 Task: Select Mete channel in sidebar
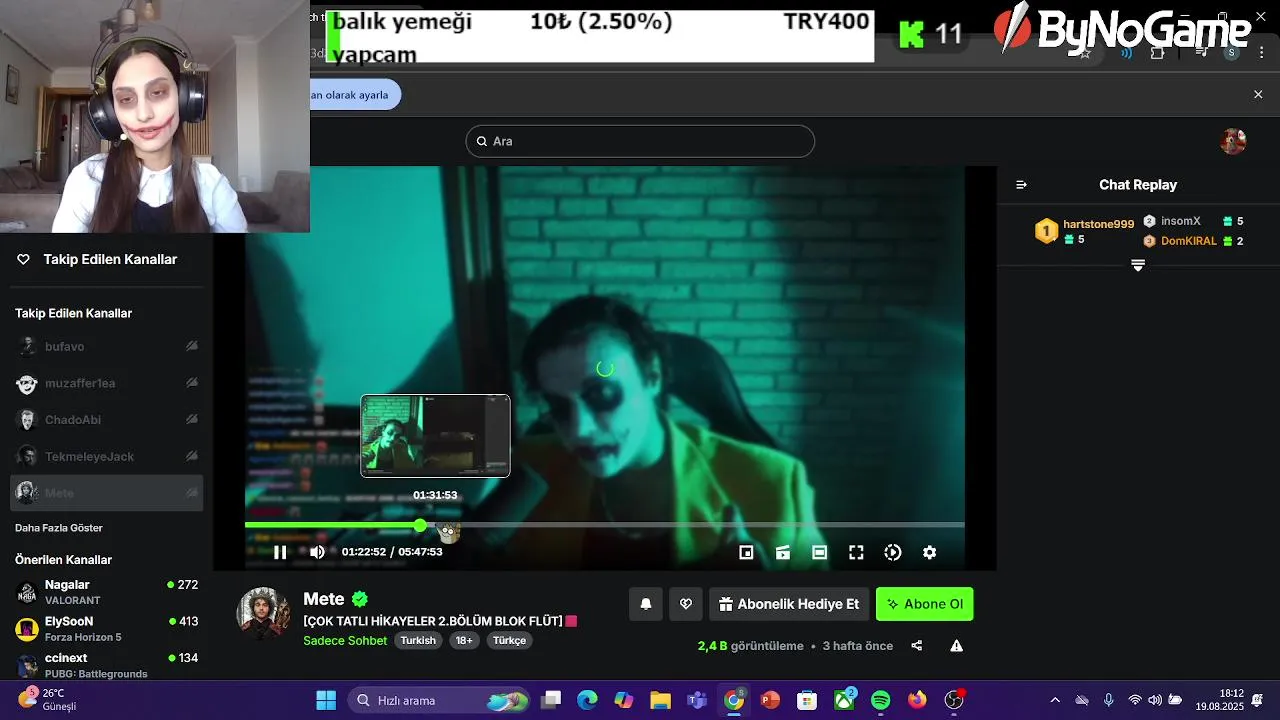pyautogui.click(x=106, y=493)
